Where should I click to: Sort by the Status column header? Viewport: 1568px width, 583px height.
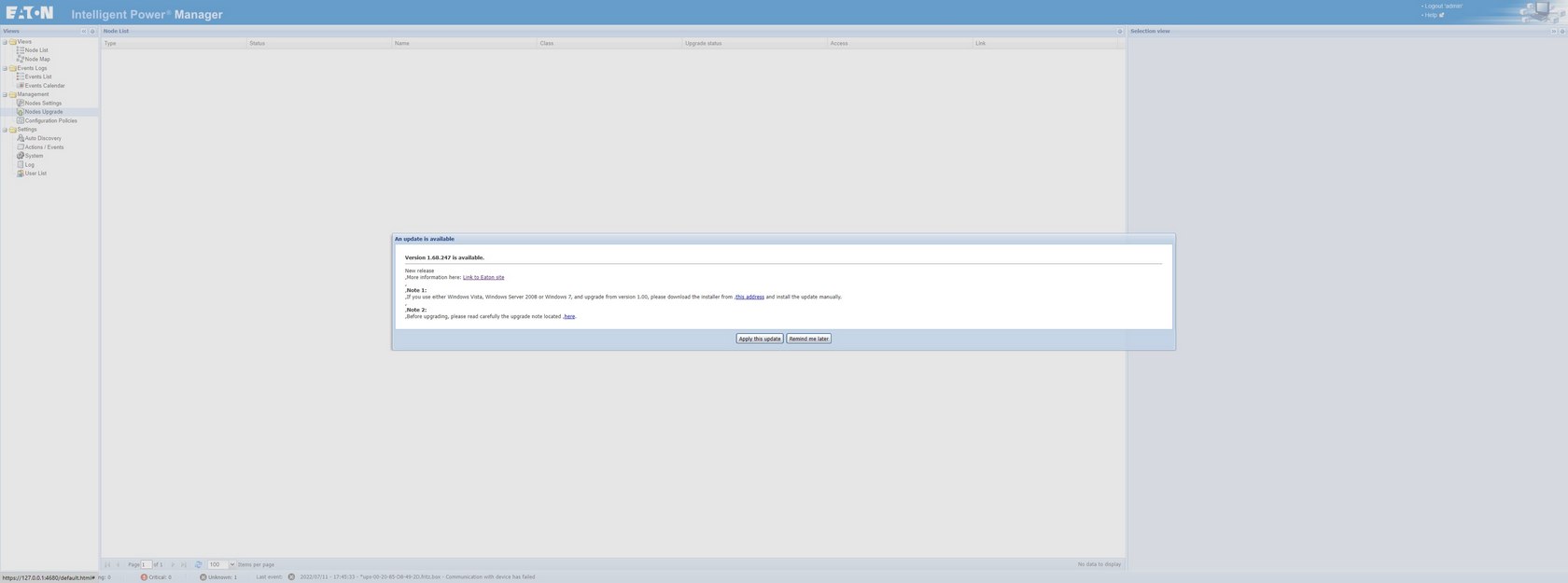319,43
